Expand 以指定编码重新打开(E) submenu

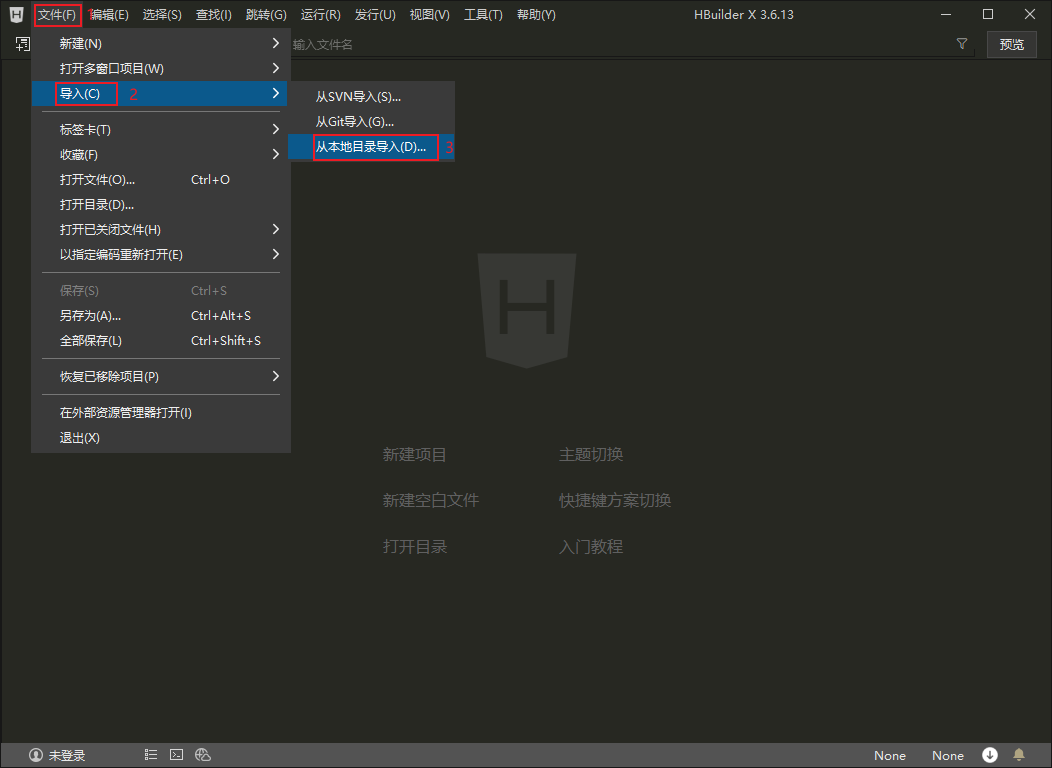(161, 254)
